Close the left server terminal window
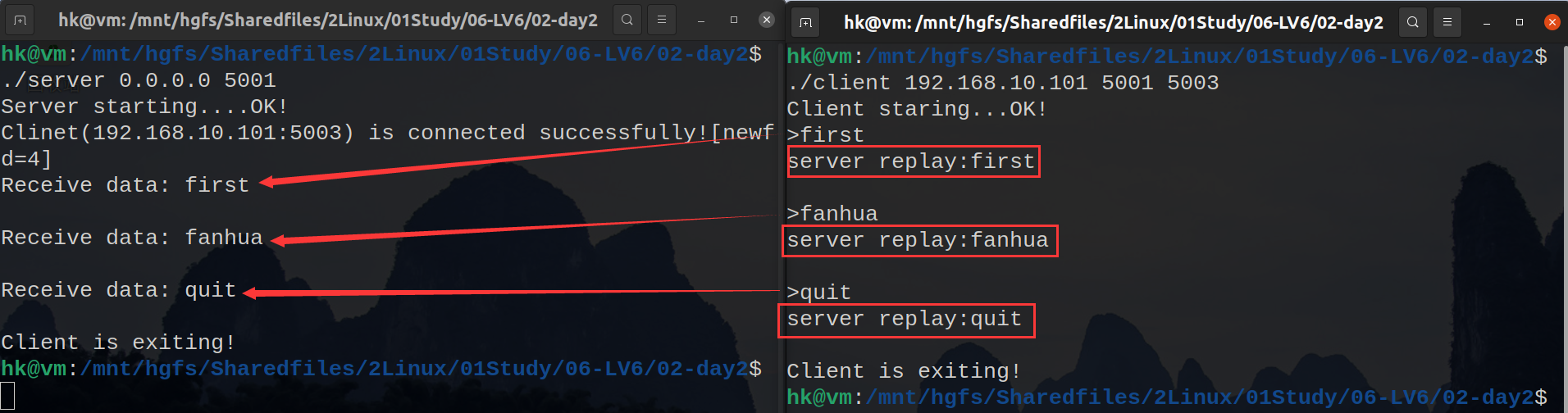 pyautogui.click(x=767, y=20)
